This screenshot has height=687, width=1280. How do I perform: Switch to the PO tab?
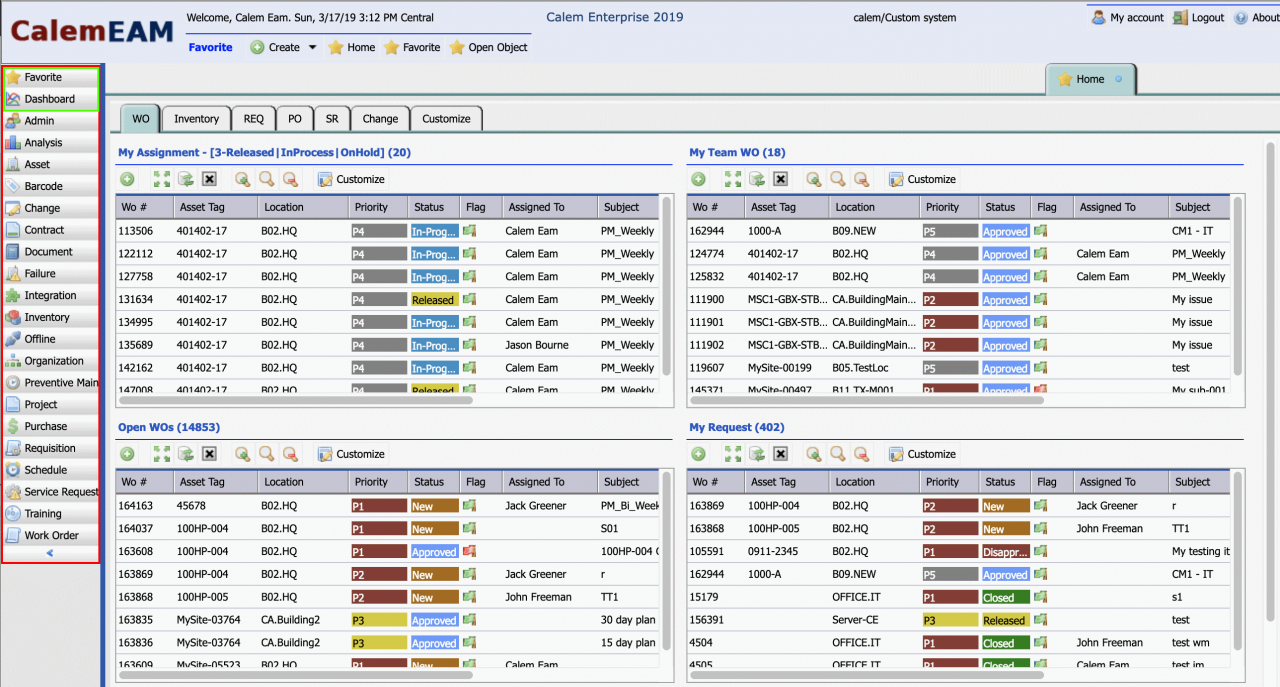click(x=295, y=118)
